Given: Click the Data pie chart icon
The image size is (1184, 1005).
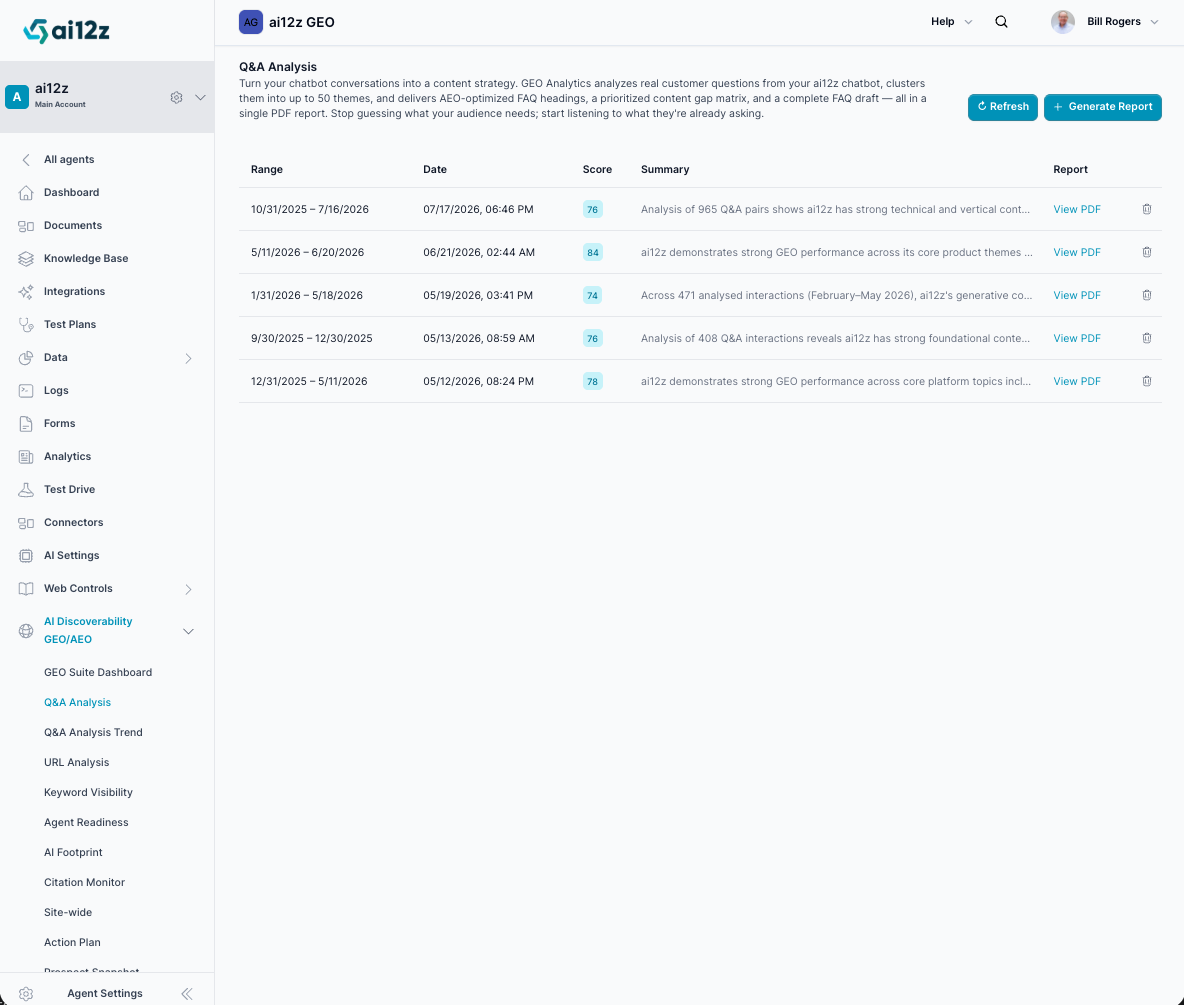Looking at the screenshot, I should click(26, 358).
